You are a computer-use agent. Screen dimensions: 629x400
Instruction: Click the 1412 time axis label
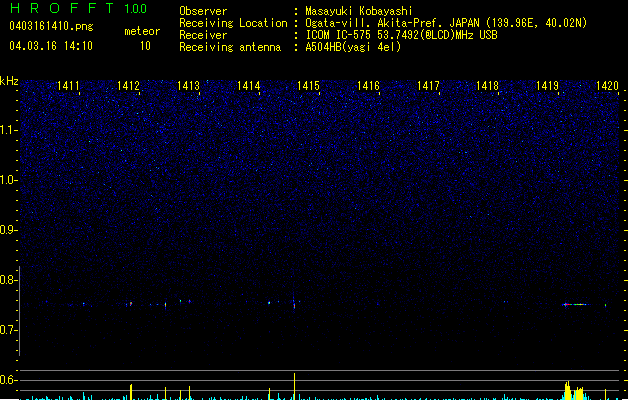(128, 86)
